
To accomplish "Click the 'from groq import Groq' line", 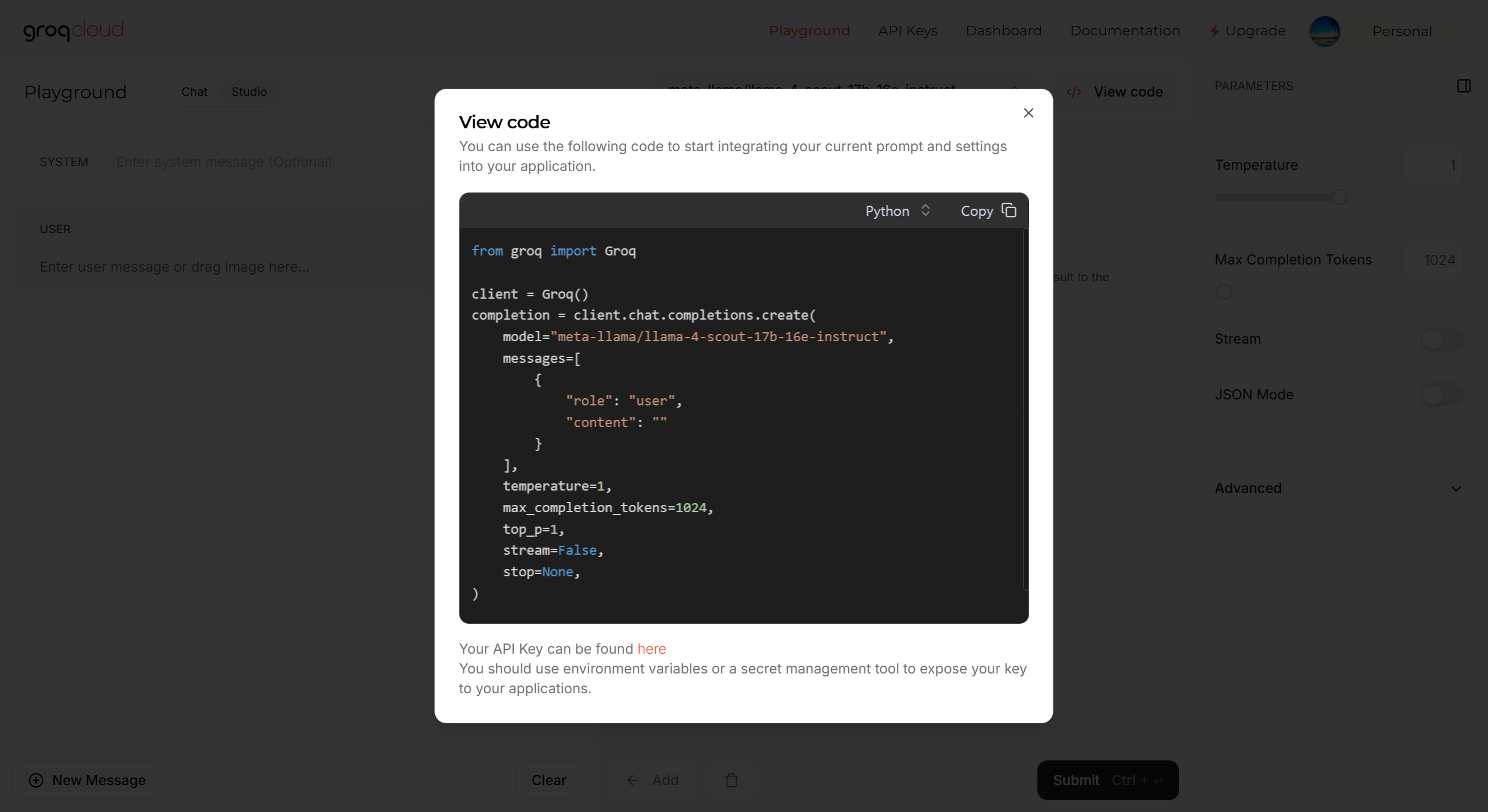I will (553, 251).
